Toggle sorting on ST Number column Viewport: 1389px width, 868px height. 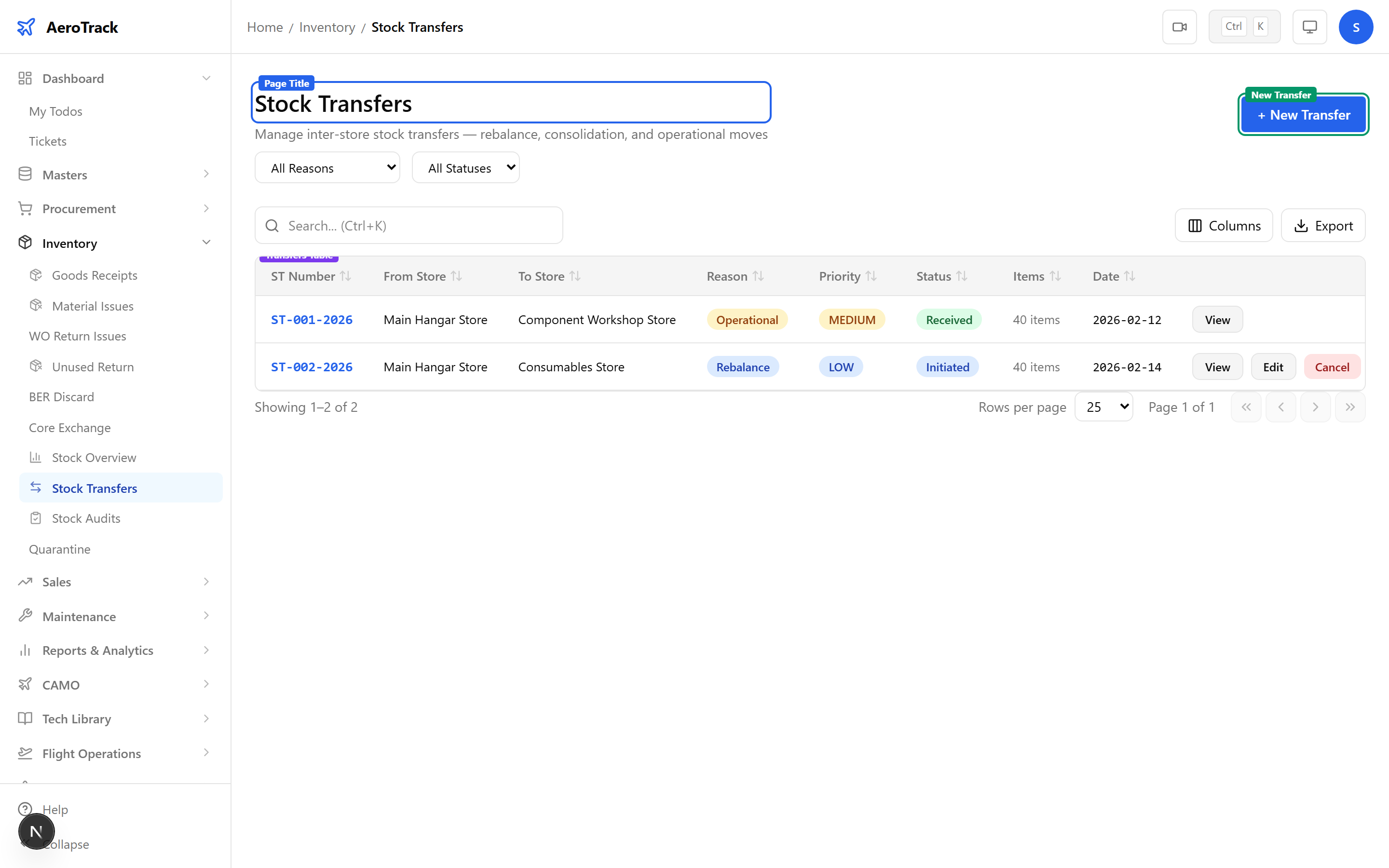pos(345,275)
